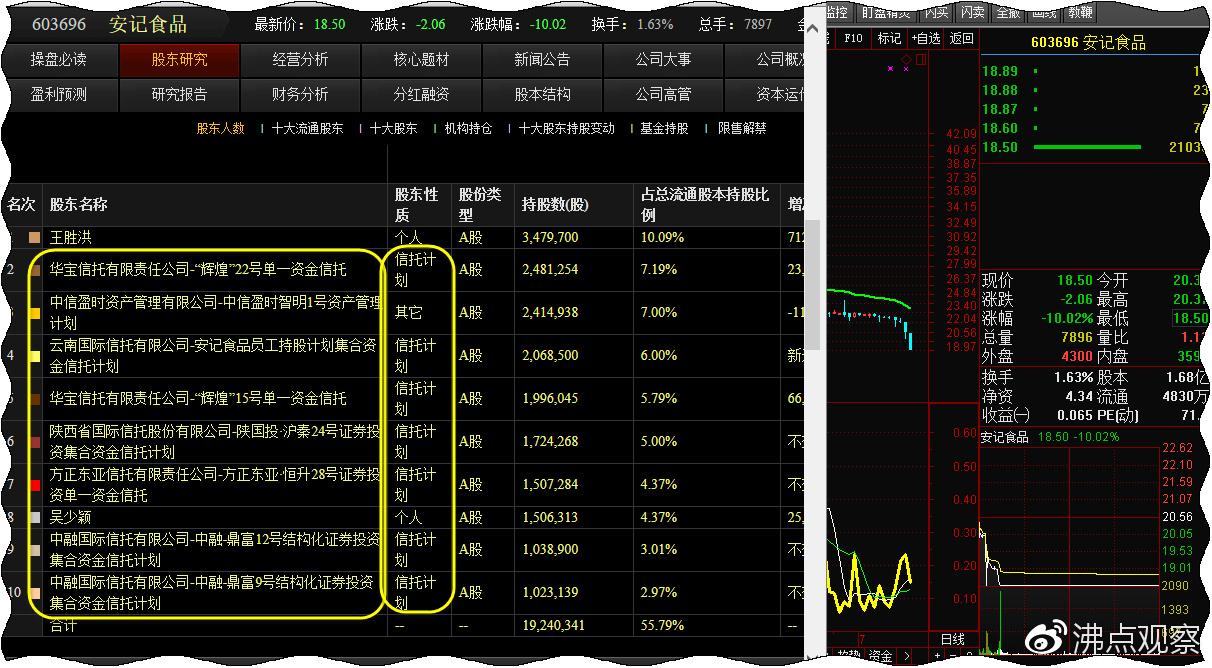Image resolution: width=1212 pixels, height=668 pixels.
Task: Select the shareholder row 中融-鼎富9号
Action: click(x=213, y=593)
